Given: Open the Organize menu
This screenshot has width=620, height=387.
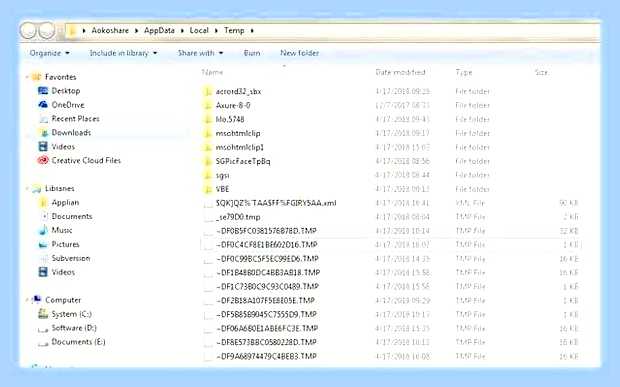Looking at the screenshot, I should (49, 53).
